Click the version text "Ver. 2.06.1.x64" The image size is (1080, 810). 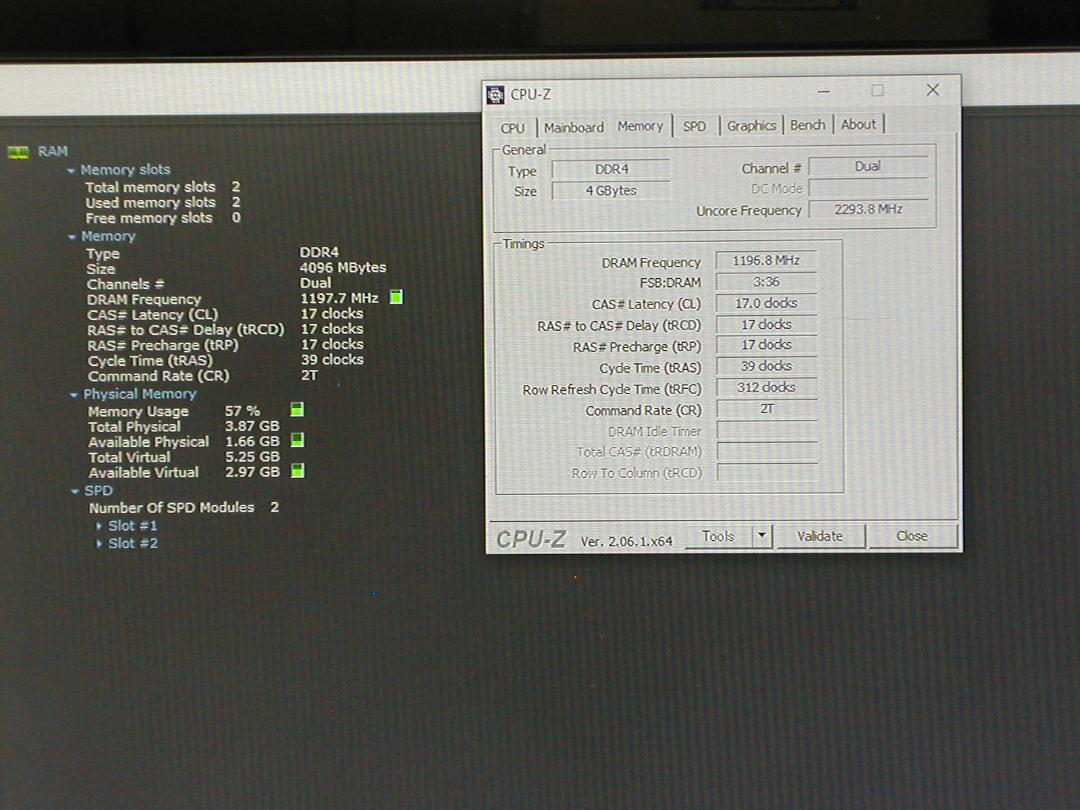click(626, 541)
